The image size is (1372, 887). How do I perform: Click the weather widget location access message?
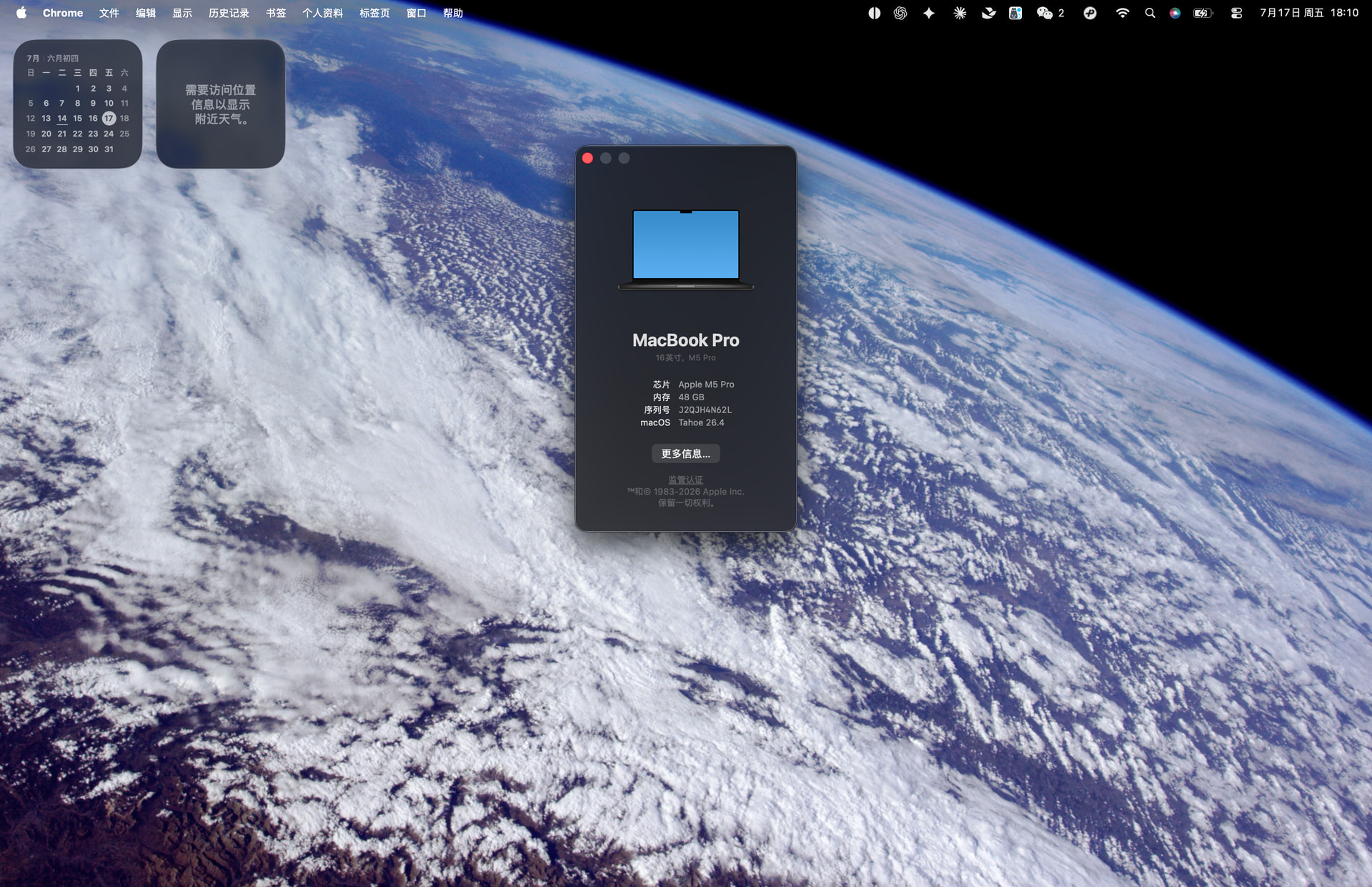pos(221,104)
